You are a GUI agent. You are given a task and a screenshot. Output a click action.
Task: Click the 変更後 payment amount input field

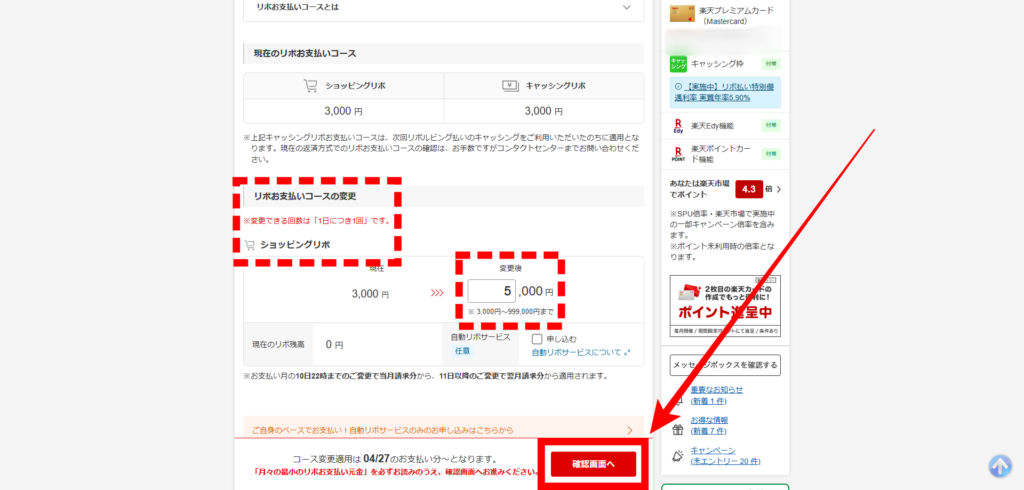tap(492, 291)
